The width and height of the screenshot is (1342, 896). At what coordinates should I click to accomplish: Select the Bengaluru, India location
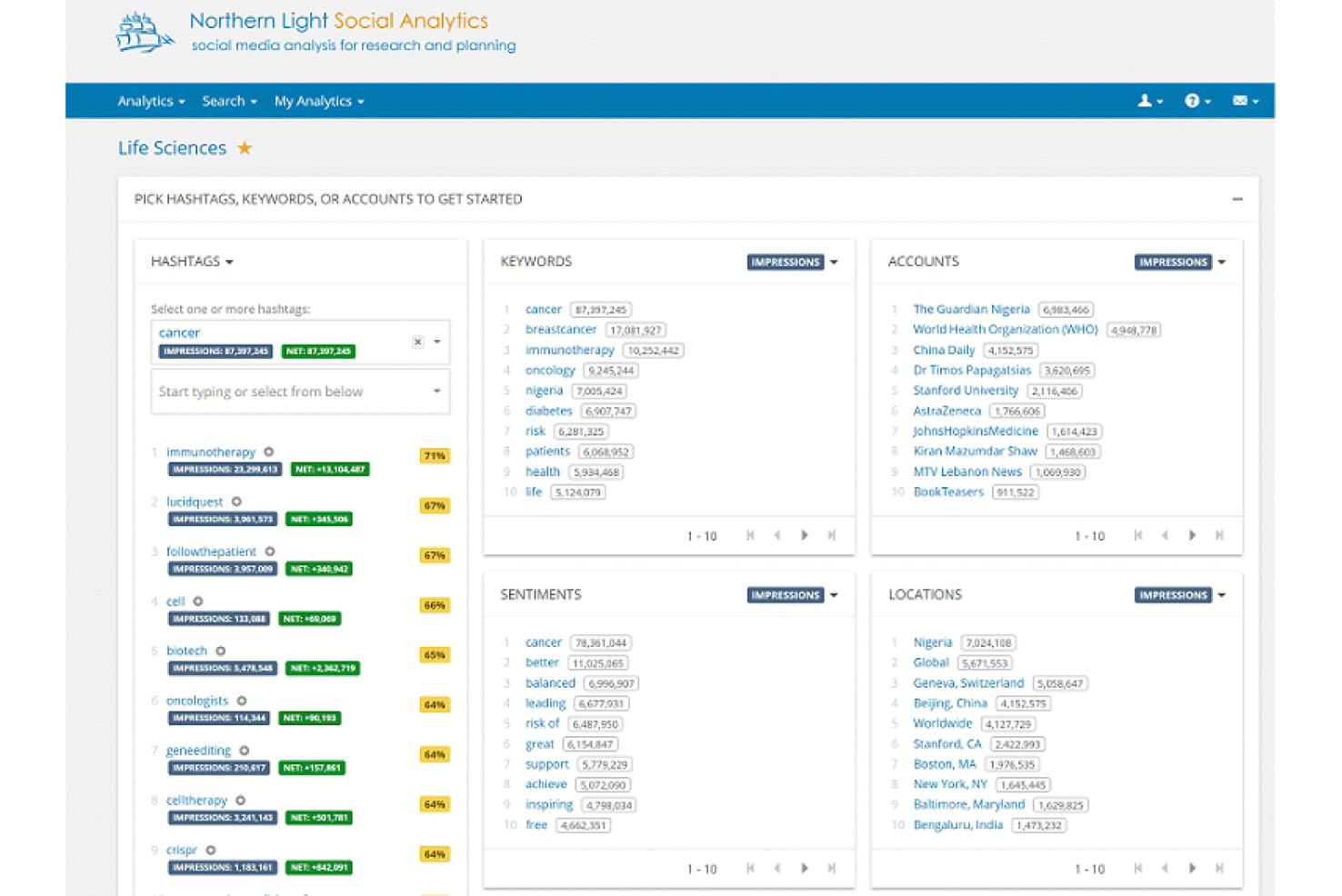coord(958,825)
